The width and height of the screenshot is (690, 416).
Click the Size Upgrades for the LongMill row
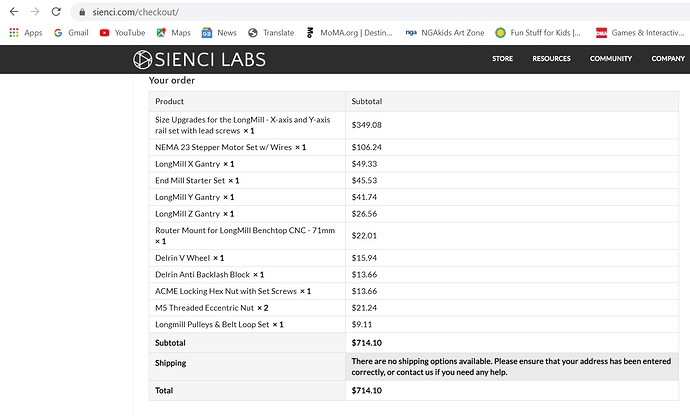click(x=414, y=125)
